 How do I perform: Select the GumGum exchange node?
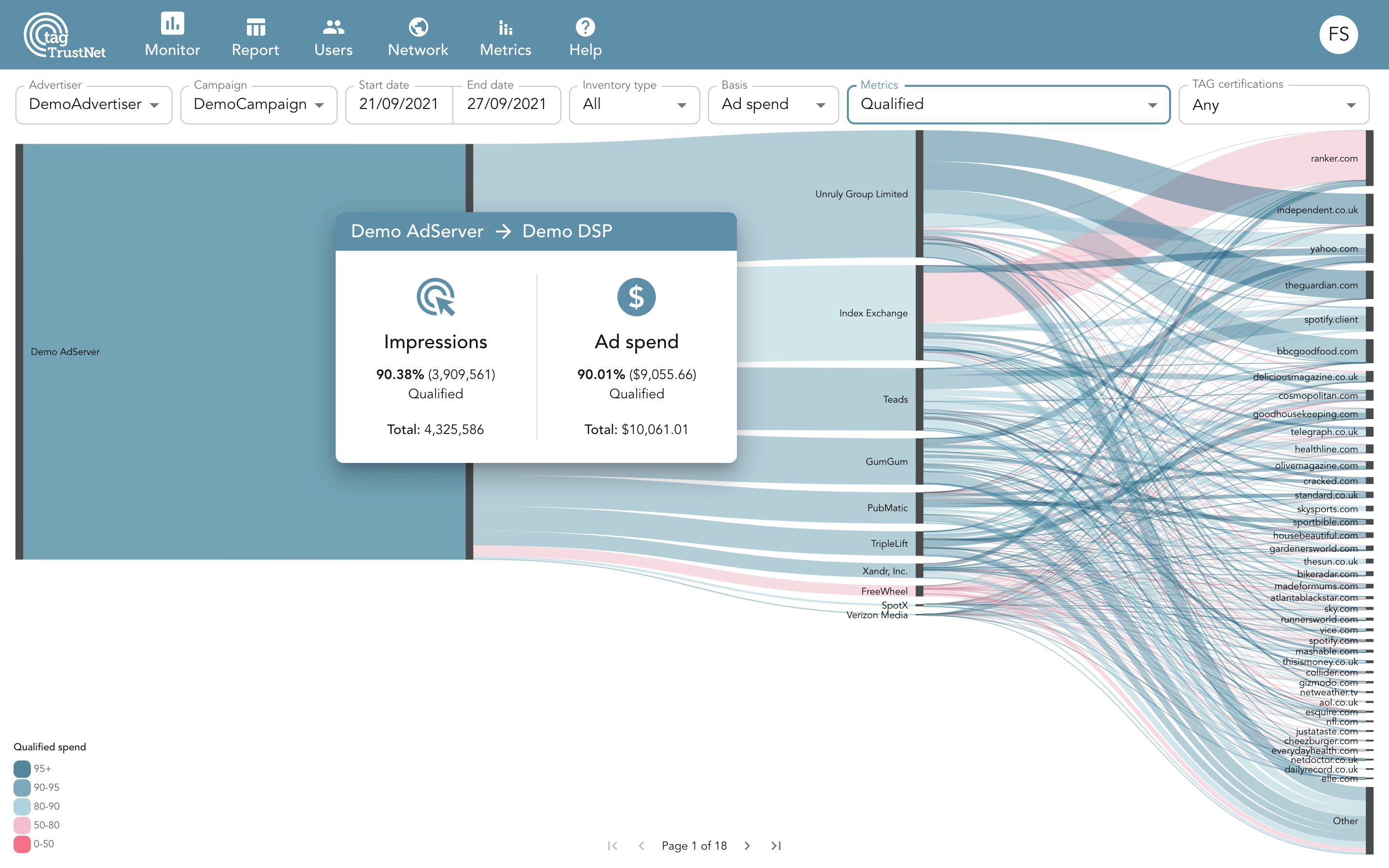(x=919, y=461)
